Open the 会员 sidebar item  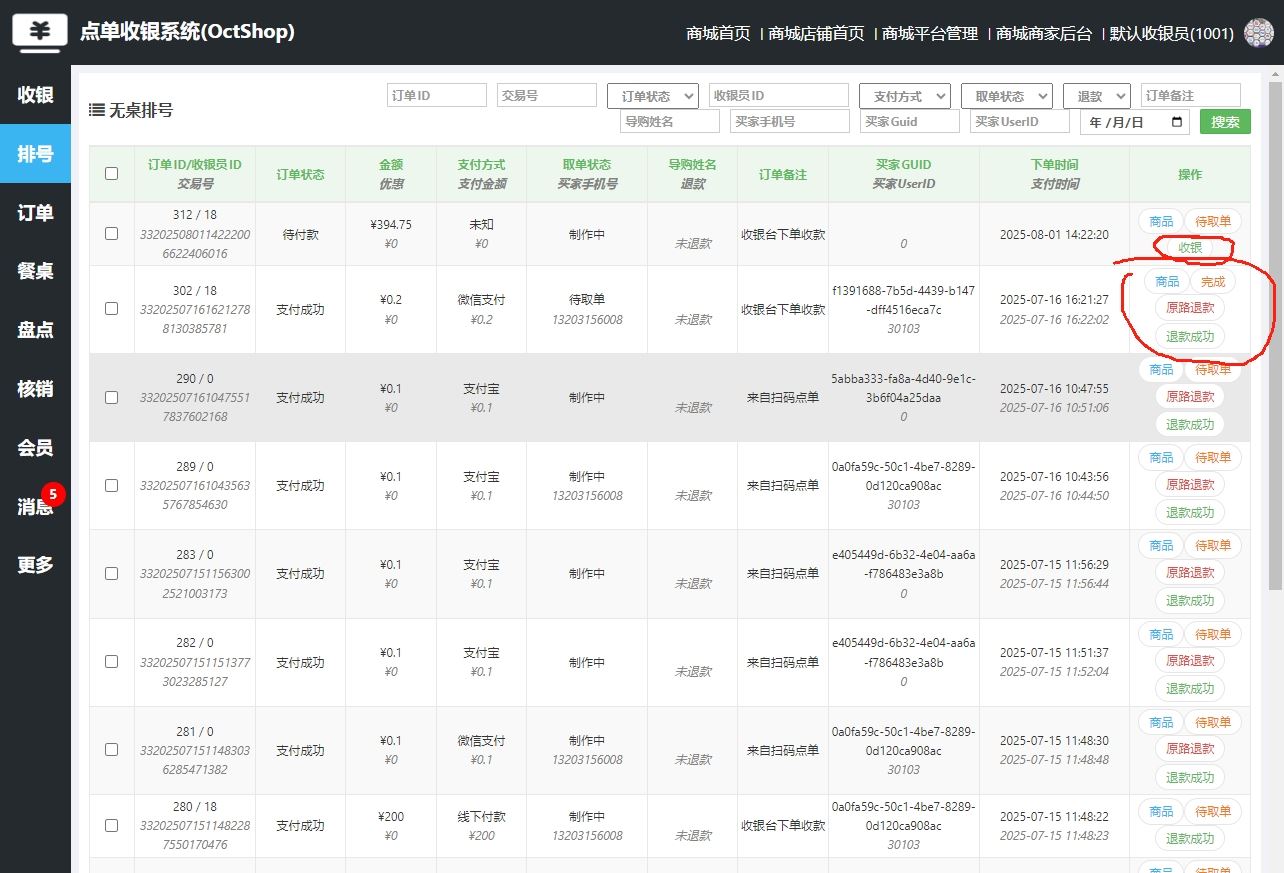(x=35, y=448)
